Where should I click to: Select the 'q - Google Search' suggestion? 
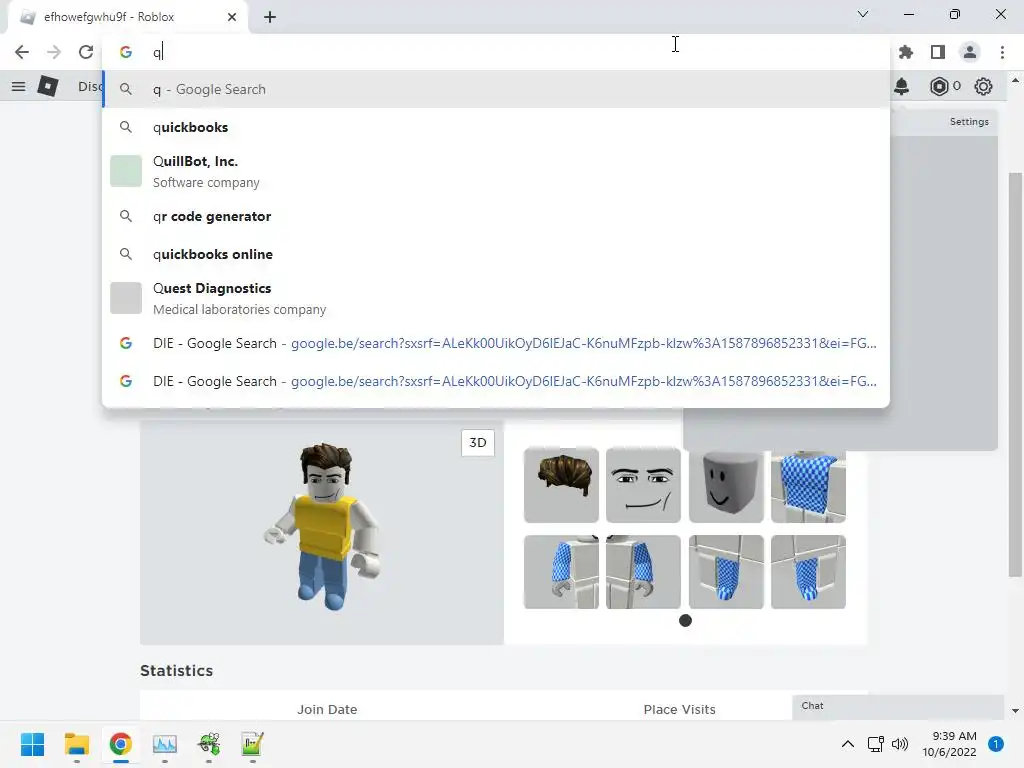pos(496,89)
